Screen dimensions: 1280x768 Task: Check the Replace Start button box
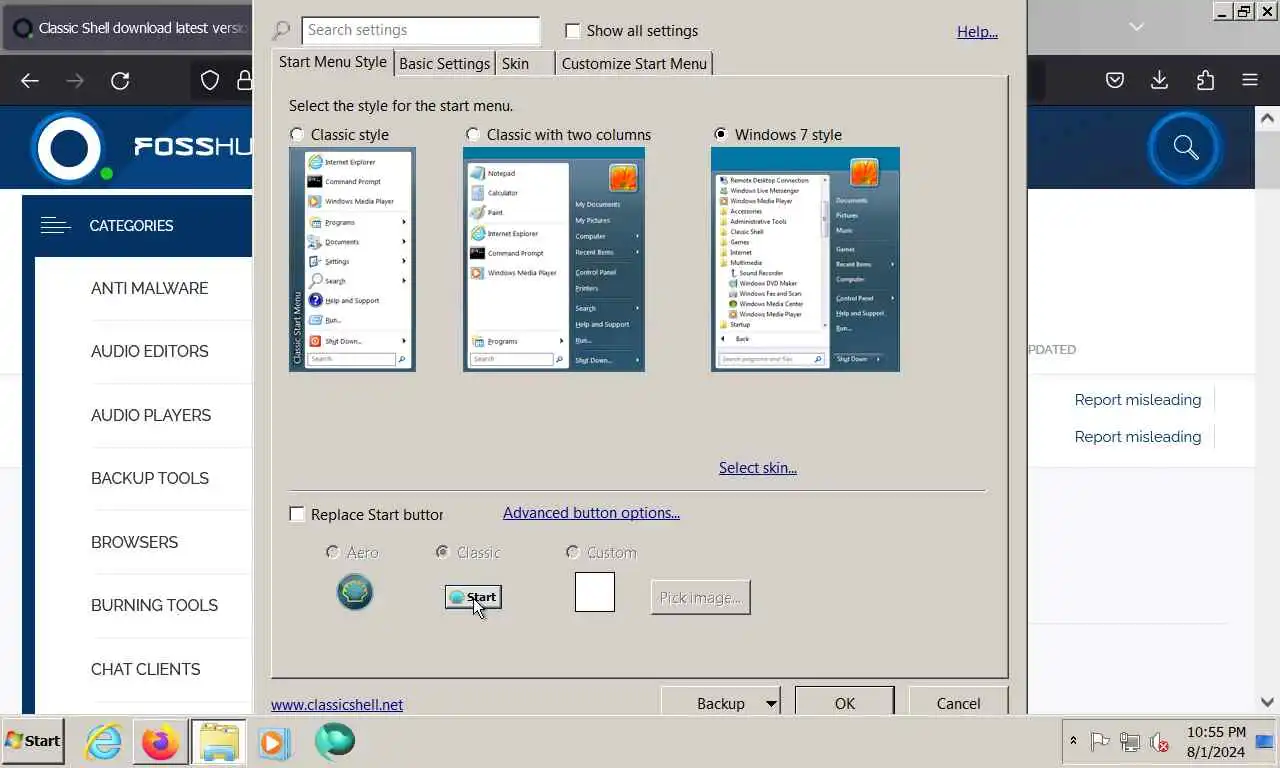click(x=297, y=514)
